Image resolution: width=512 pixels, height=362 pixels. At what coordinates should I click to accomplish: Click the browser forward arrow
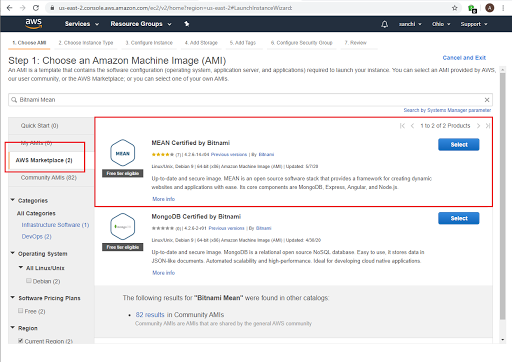click(22, 8)
